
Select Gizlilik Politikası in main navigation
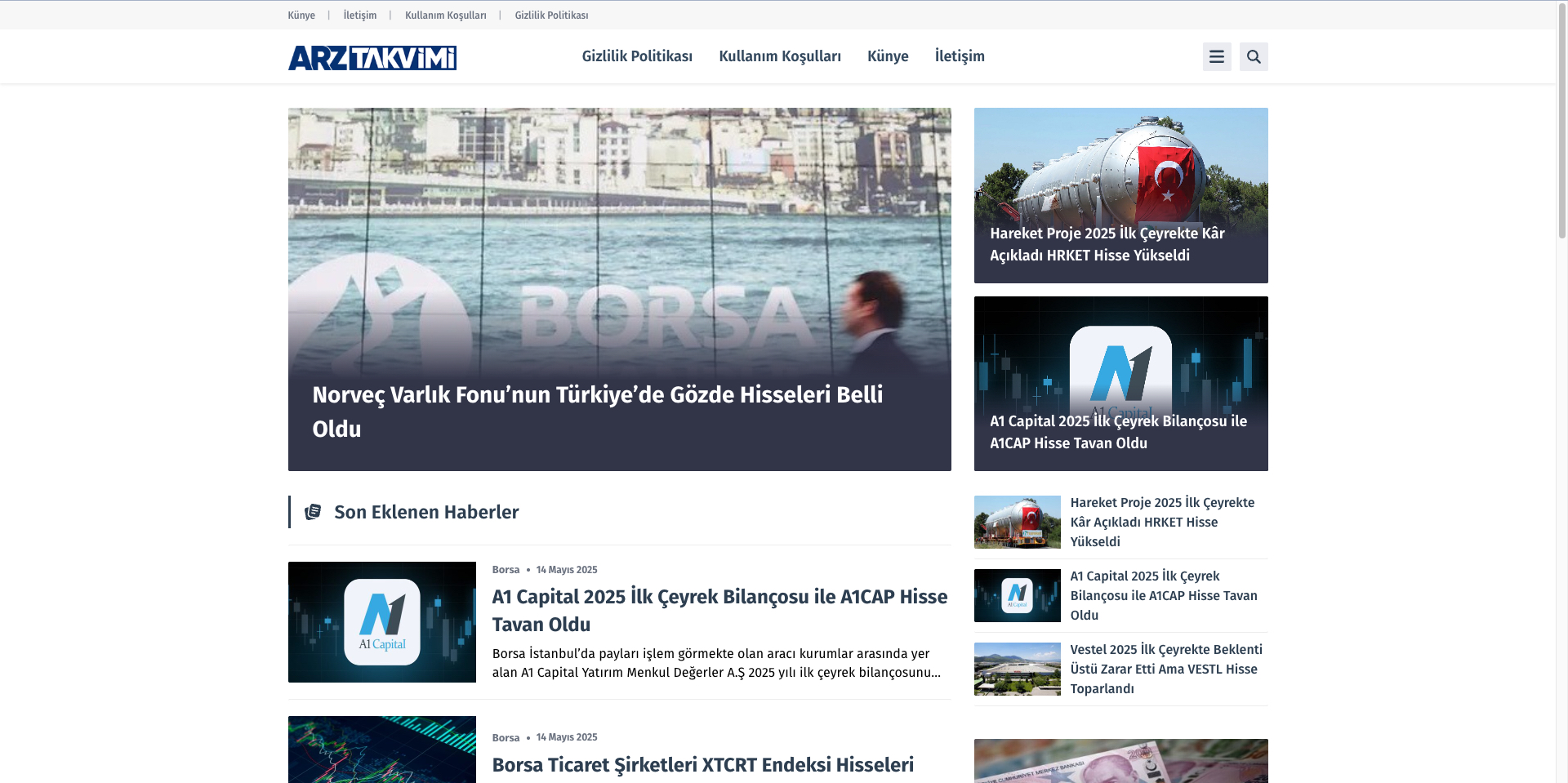click(x=637, y=56)
